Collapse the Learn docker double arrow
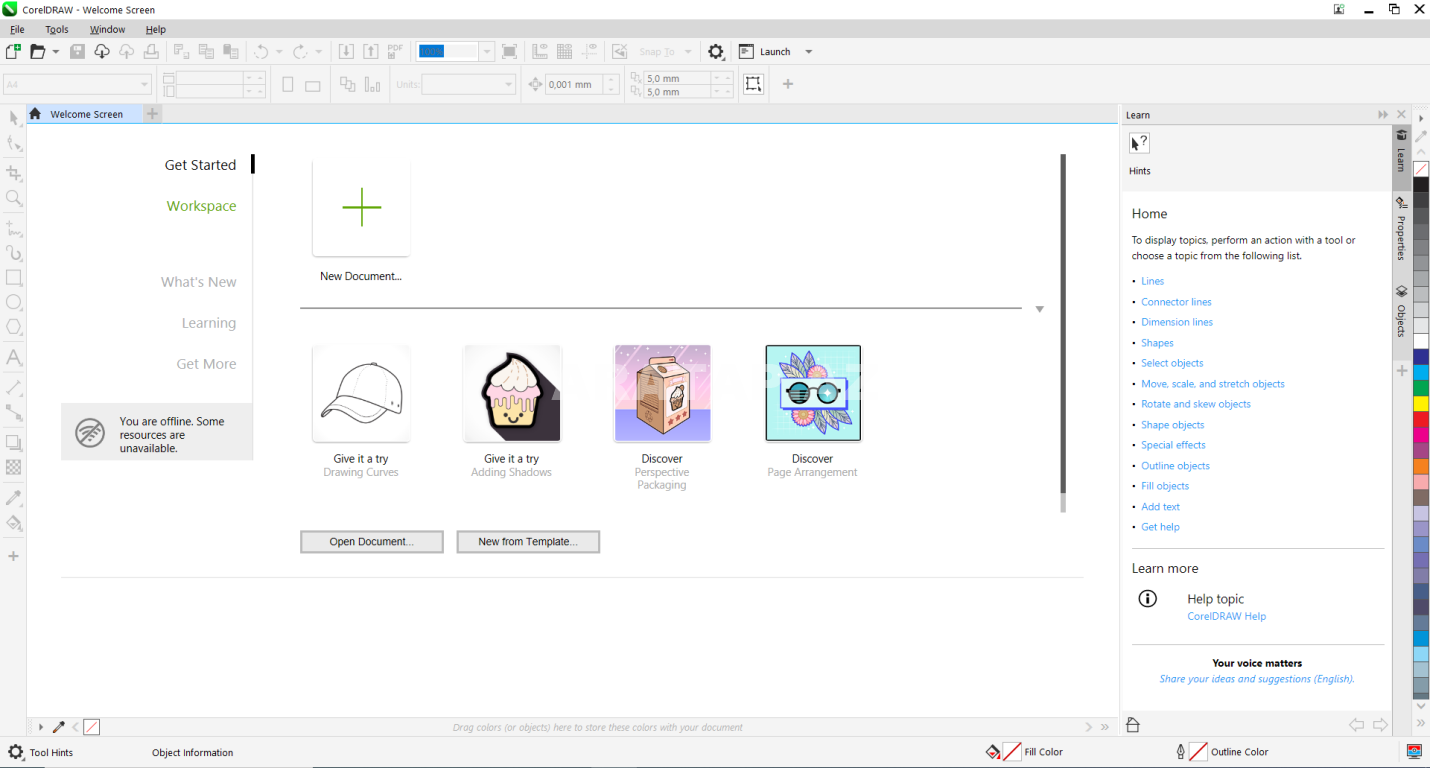The height and width of the screenshot is (768, 1430). [1383, 115]
